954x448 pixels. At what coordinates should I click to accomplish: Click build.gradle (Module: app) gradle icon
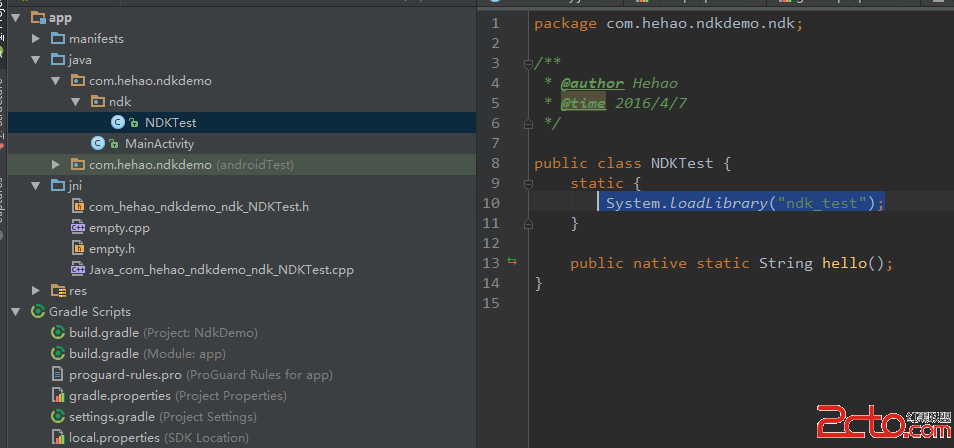[x=58, y=353]
